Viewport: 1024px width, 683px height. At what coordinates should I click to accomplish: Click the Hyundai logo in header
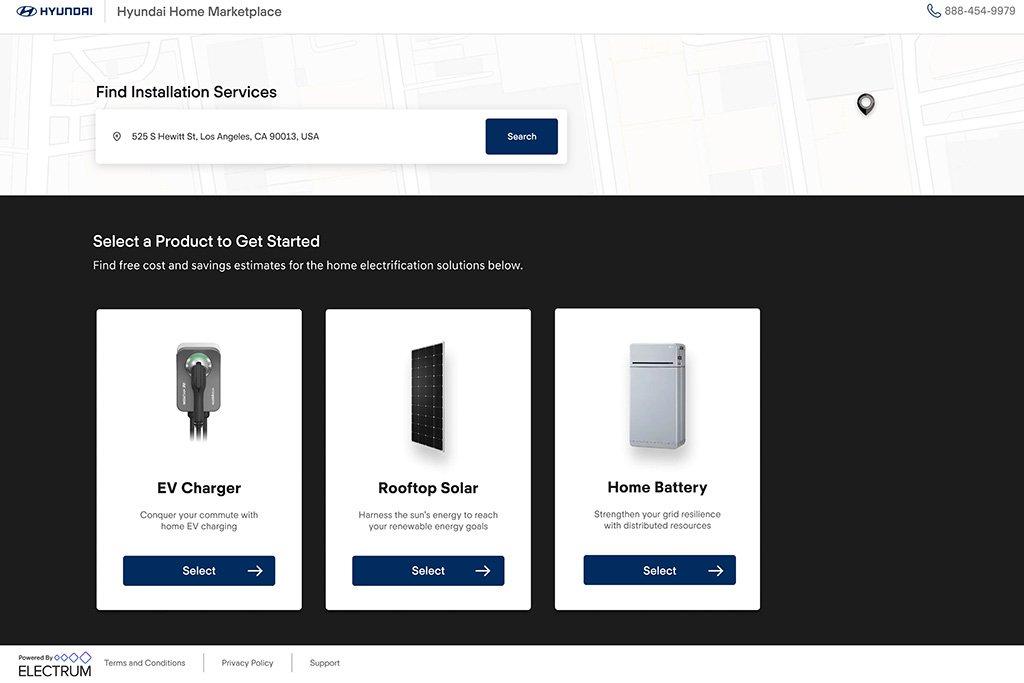point(54,12)
